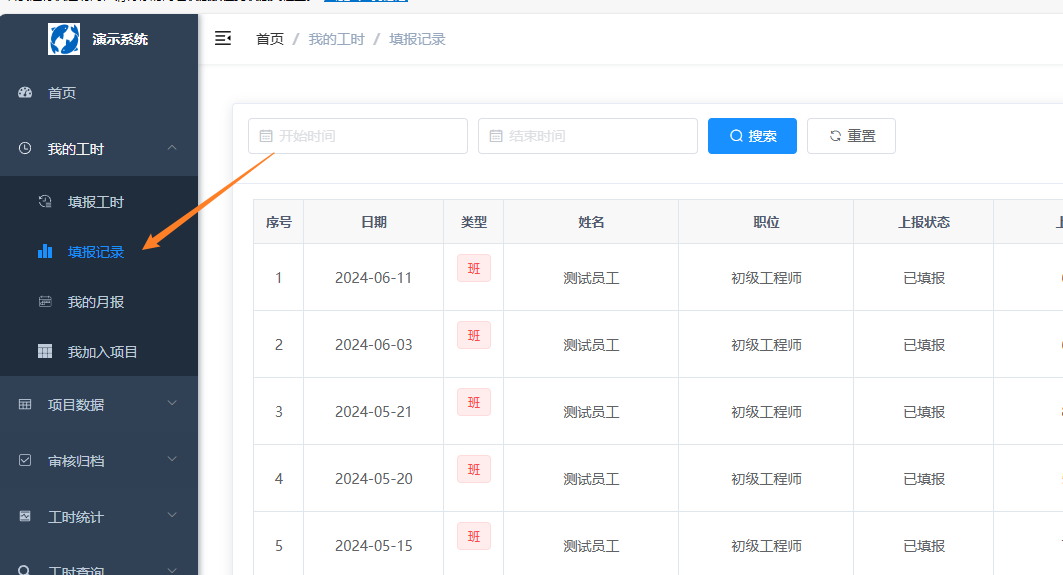The height and width of the screenshot is (575, 1063).
Task: Click the magnifier icon beside 工时查询
Action: coord(24,570)
